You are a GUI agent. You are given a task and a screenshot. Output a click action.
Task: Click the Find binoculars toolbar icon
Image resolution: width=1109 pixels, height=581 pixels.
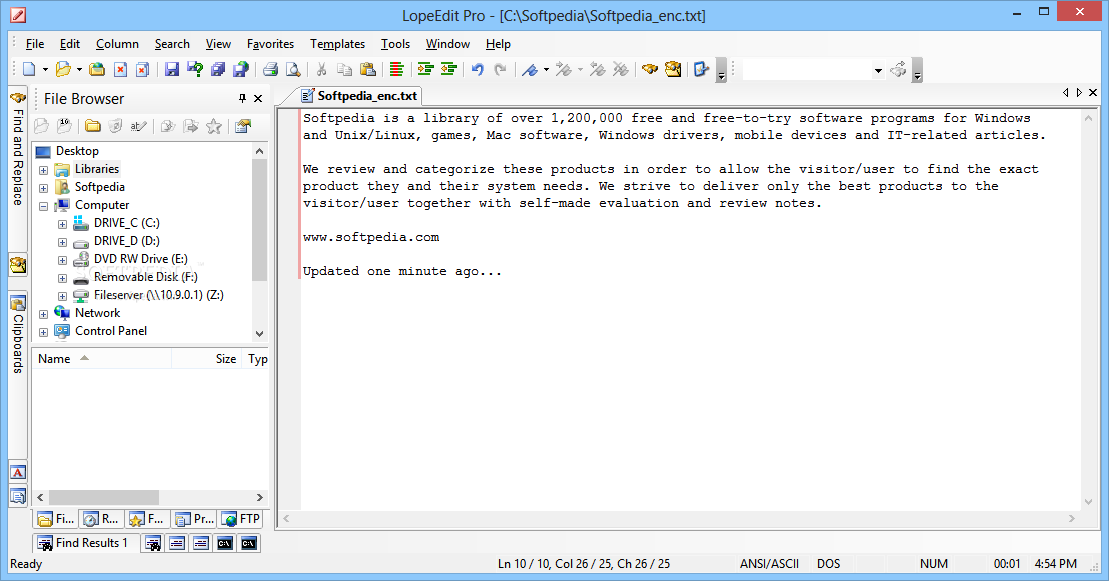coord(650,69)
